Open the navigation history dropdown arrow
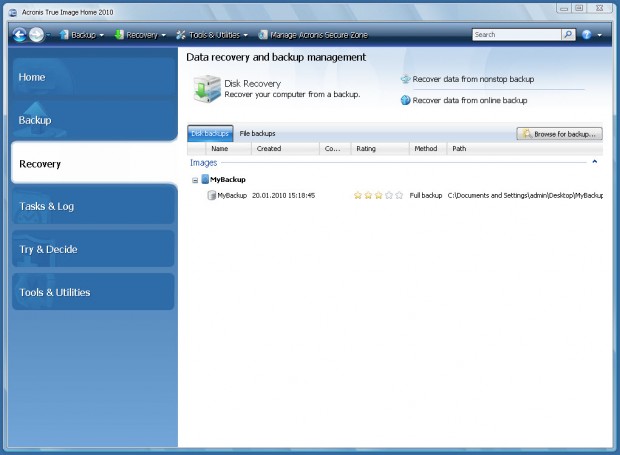Viewport: 620px width, 455px height. tap(48, 35)
